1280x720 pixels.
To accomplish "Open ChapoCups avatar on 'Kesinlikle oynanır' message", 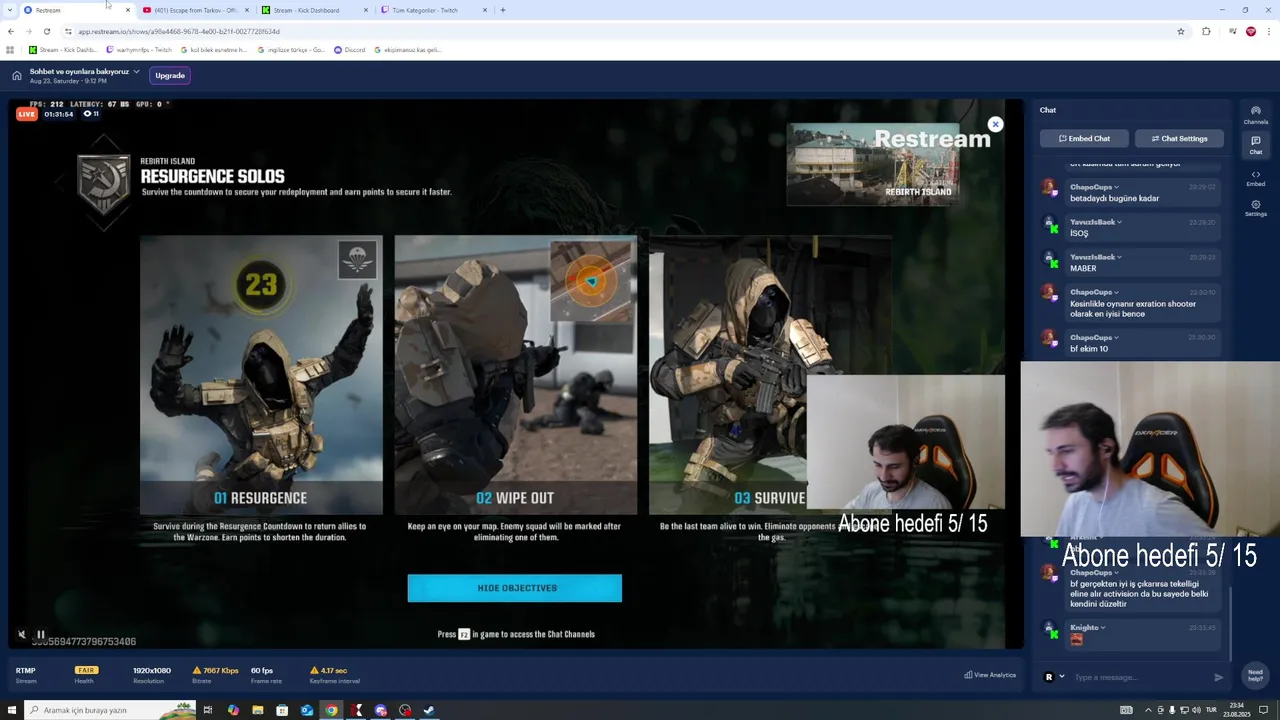I will coord(1049,293).
